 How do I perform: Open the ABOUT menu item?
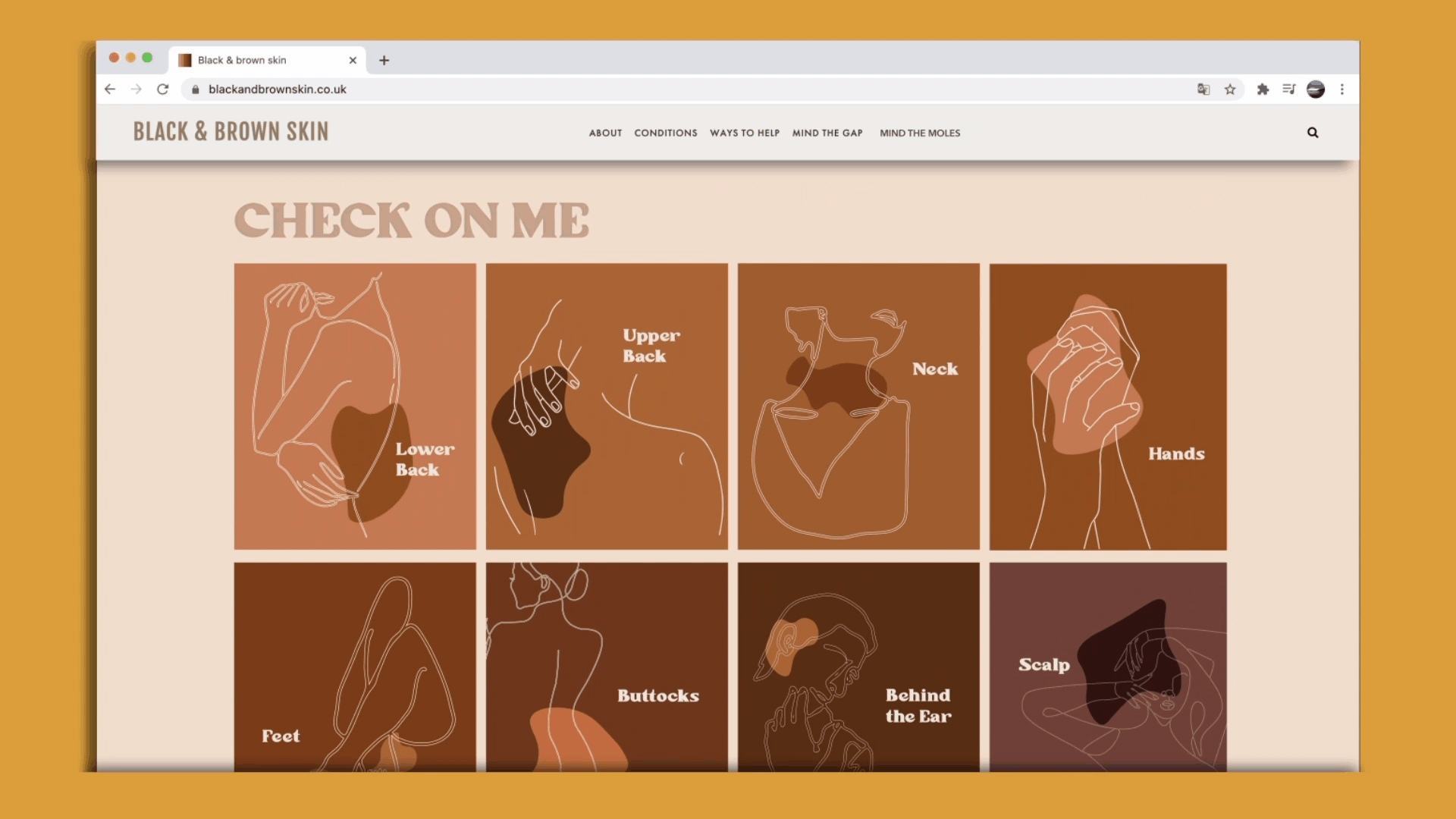pyautogui.click(x=605, y=133)
